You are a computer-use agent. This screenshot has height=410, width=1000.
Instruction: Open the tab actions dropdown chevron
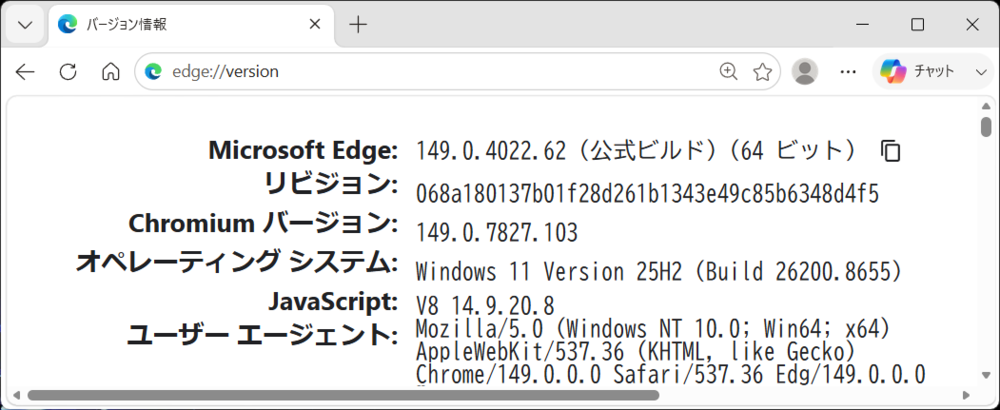pos(25,25)
